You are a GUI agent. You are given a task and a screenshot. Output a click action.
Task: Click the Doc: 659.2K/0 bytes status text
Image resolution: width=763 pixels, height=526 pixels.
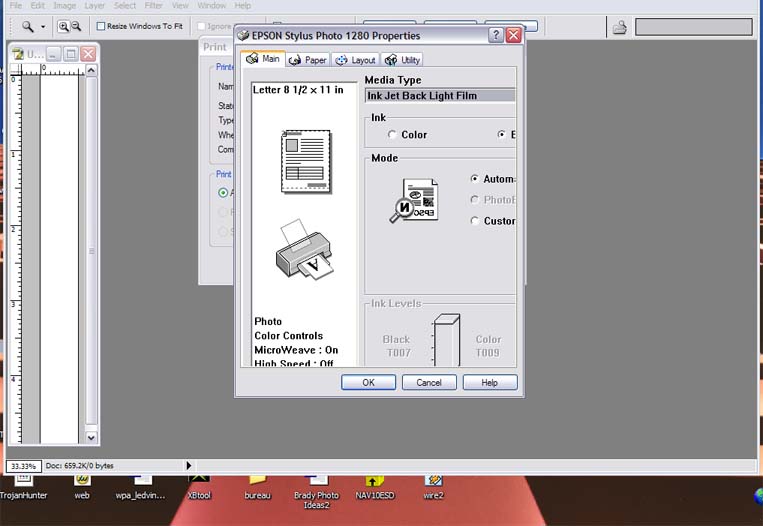tap(79, 466)
